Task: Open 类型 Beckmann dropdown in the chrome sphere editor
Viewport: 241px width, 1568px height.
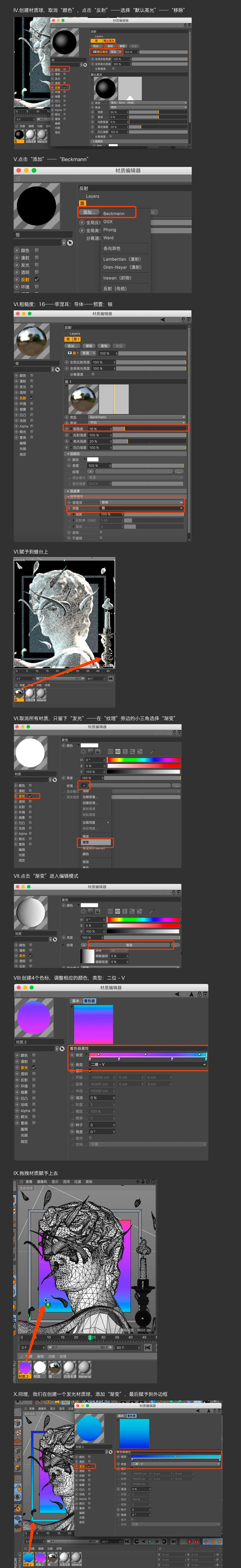Action: point(137,417)
